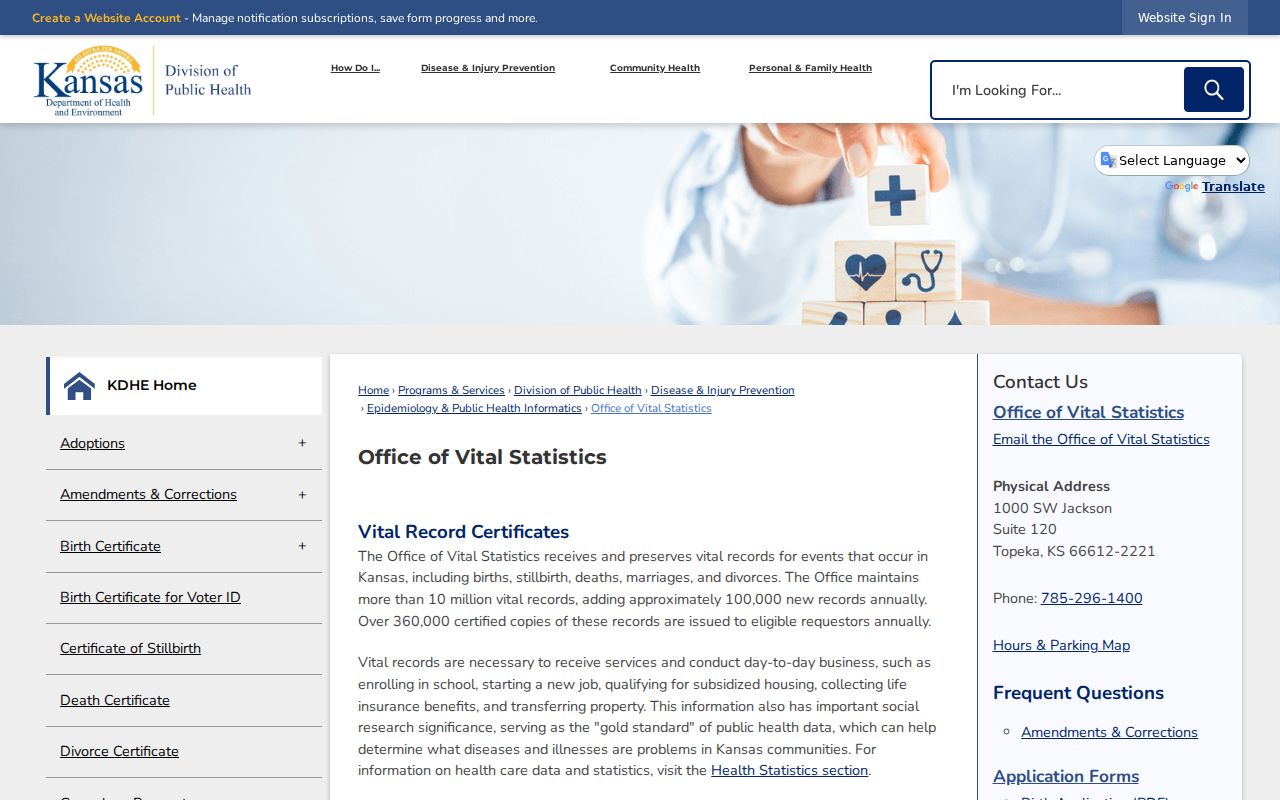
Task: Open the Select Language dropdown
Action: point(1172,160)
